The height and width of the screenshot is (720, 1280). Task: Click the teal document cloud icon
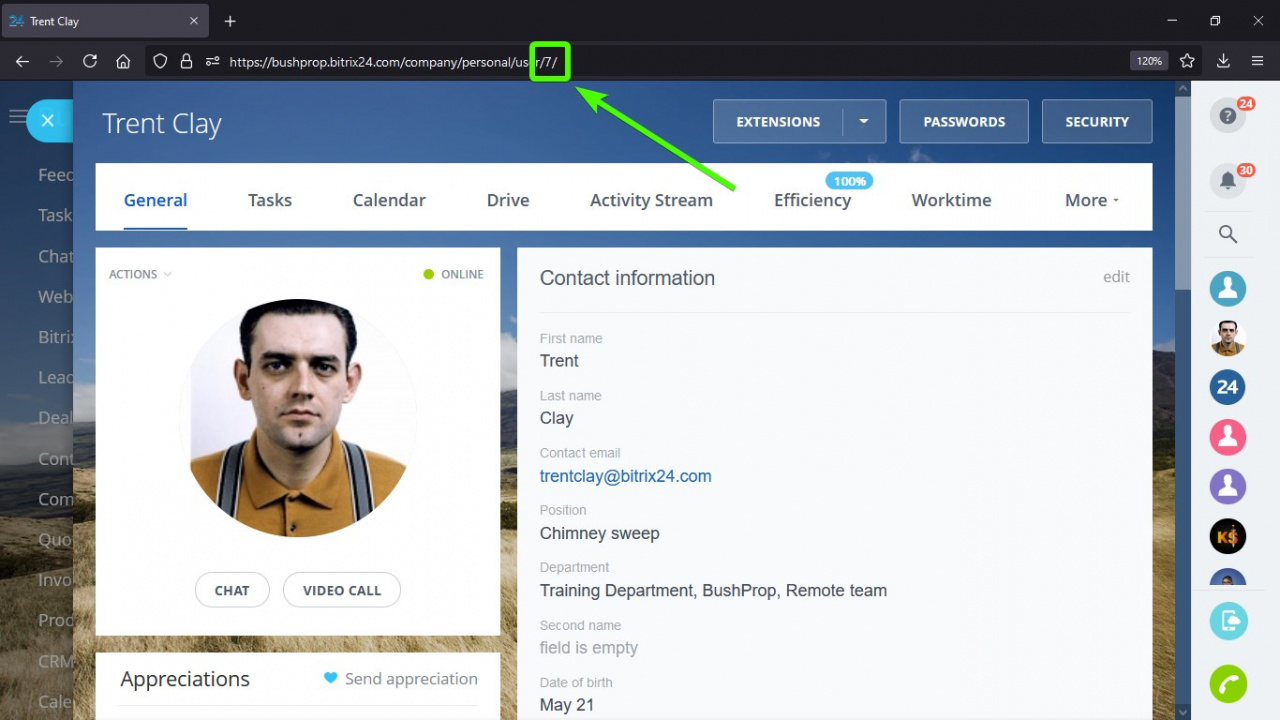click(1228, 621)
